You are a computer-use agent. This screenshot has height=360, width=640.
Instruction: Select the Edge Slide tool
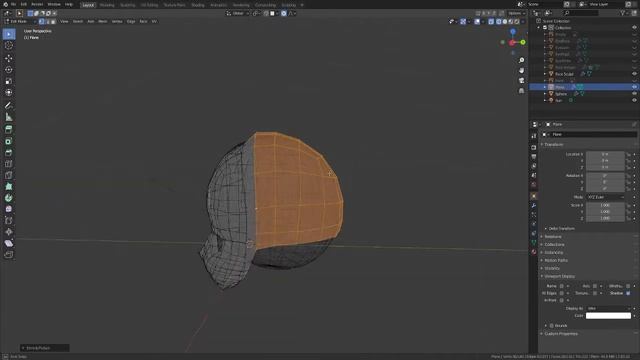tap(9, 220)
